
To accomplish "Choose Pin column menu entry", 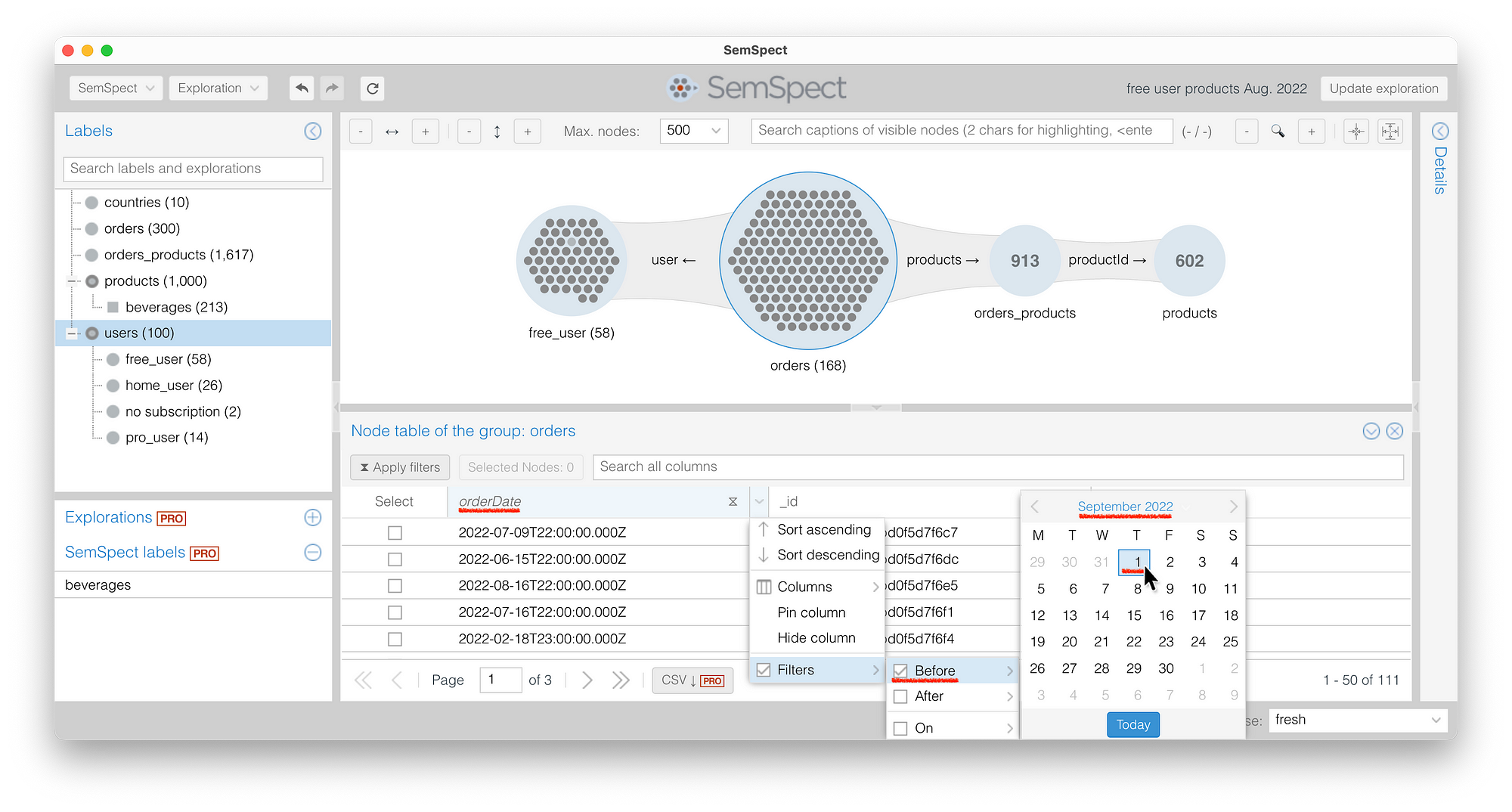I will [x=817, y=612].
